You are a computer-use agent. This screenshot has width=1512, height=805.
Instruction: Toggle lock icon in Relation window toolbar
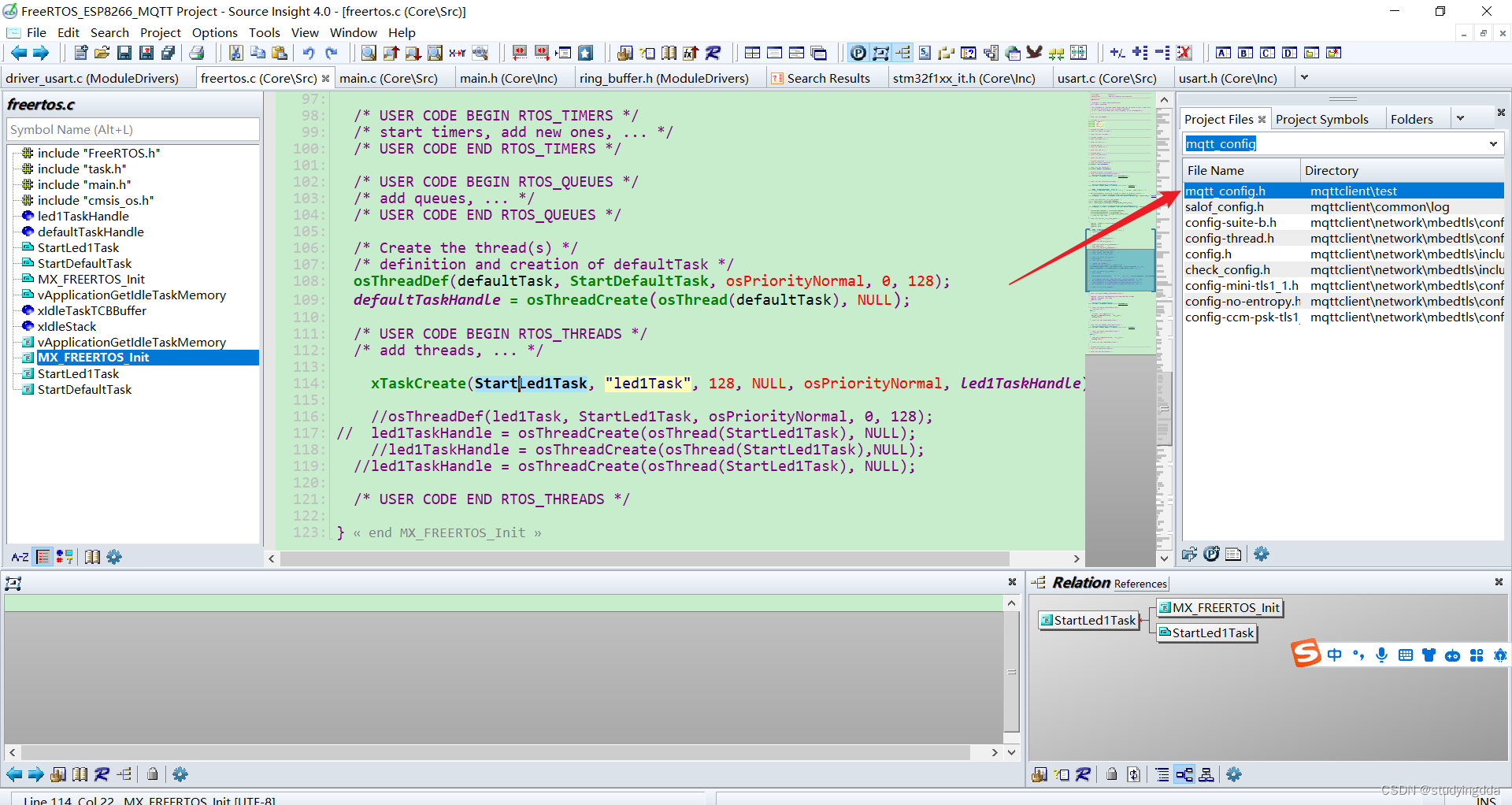1111,774
